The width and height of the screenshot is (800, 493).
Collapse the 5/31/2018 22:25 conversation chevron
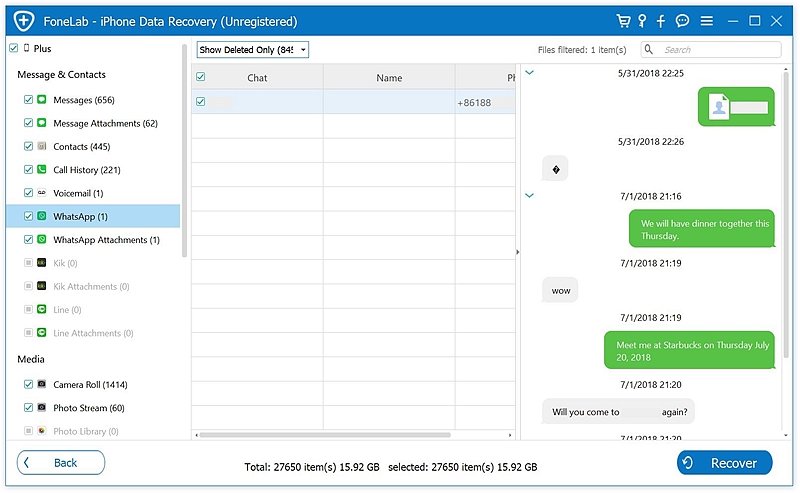(x=530, y=72)
